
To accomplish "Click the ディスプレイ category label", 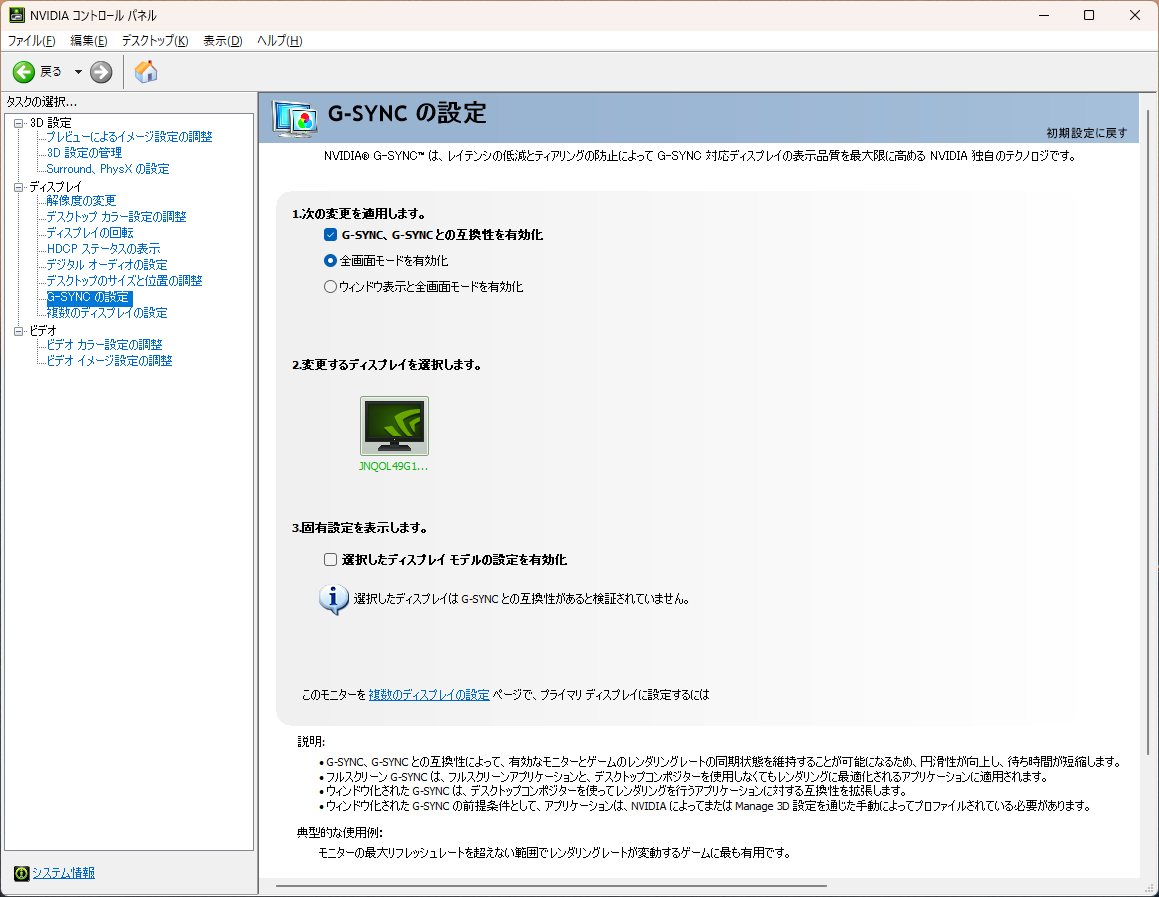I will click(55, 187).
